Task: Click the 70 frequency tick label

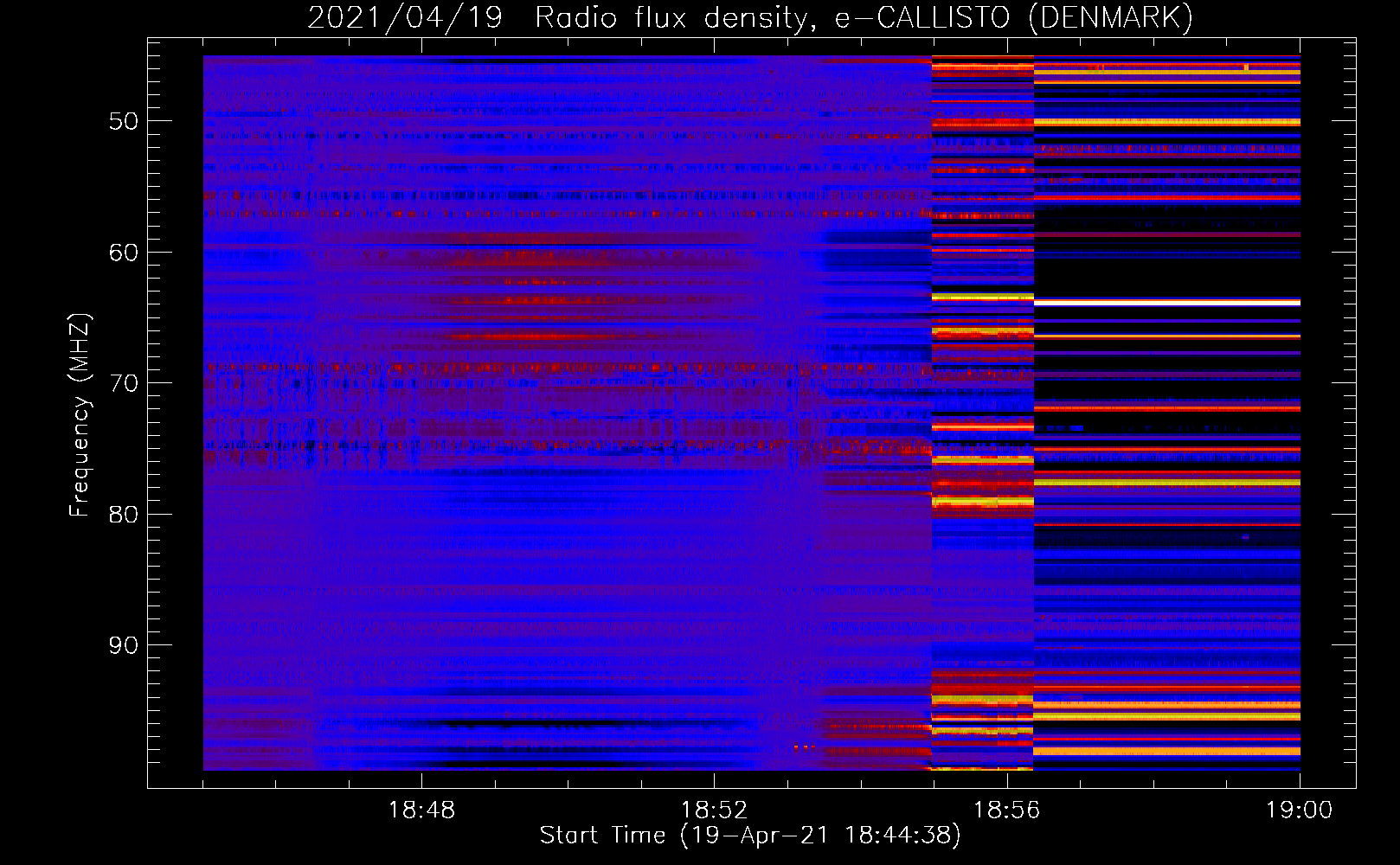Action: pos(123,383)
